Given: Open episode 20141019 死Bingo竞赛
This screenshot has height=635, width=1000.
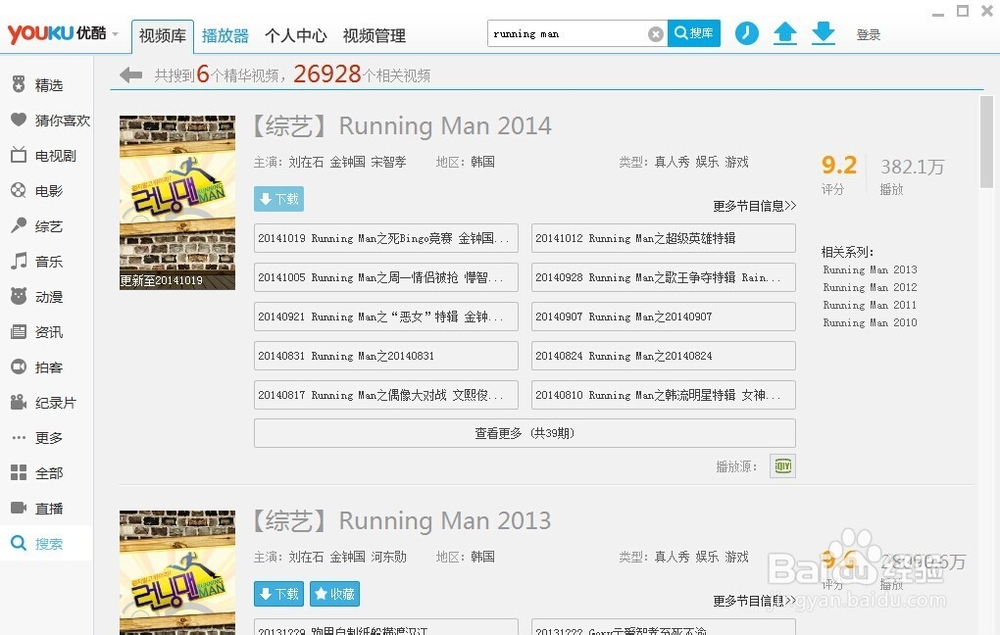Looking at the screenshot, I should 386,238.
